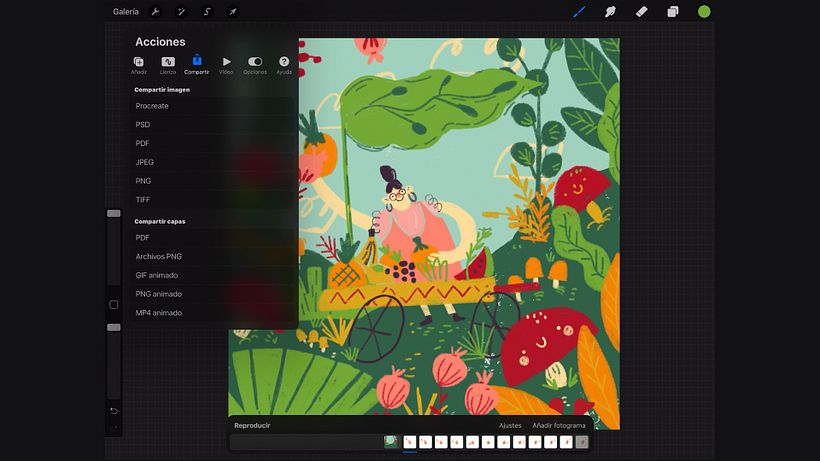This screenshot has width=820, height=461.
Task: Return to Galería
Action: tap(126, 11)
